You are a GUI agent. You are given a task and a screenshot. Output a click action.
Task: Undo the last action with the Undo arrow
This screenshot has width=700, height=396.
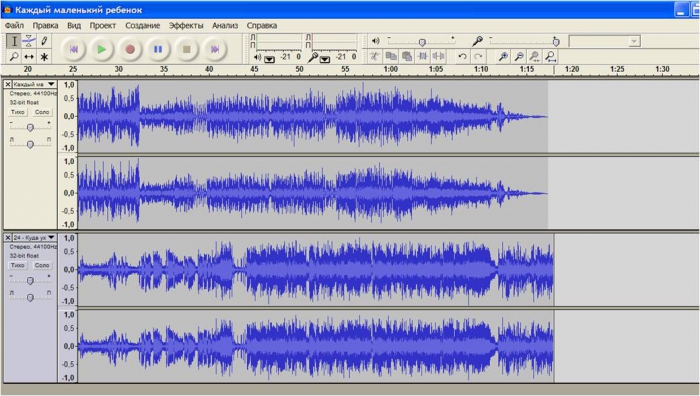462,56
